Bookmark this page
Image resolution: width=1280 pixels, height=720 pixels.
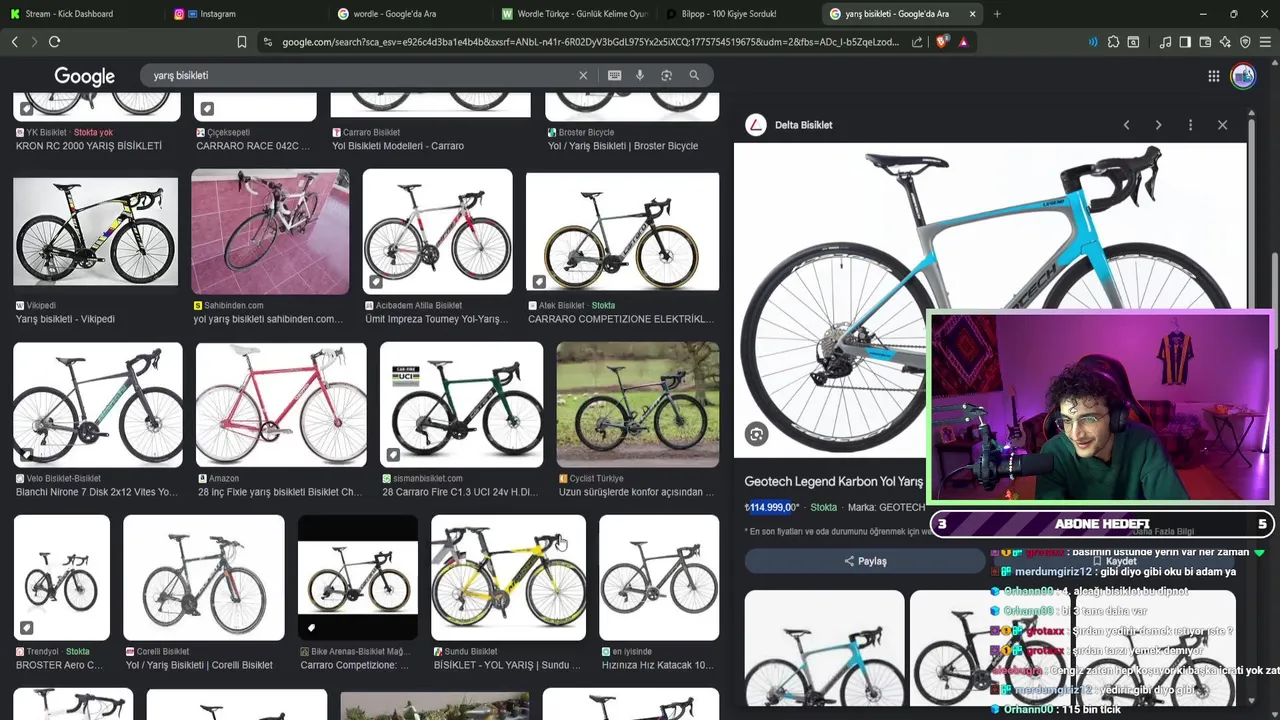242,42
